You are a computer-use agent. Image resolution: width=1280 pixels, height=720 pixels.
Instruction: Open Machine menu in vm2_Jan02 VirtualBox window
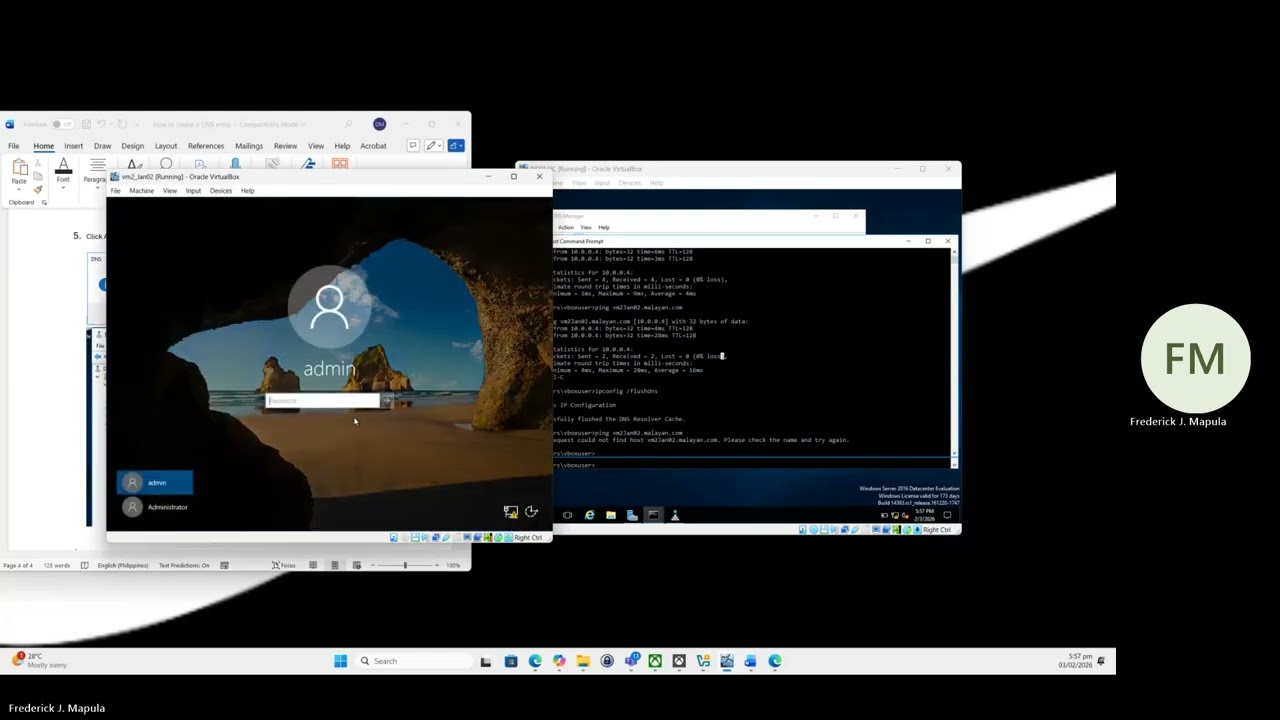click(x=141, y=191)
